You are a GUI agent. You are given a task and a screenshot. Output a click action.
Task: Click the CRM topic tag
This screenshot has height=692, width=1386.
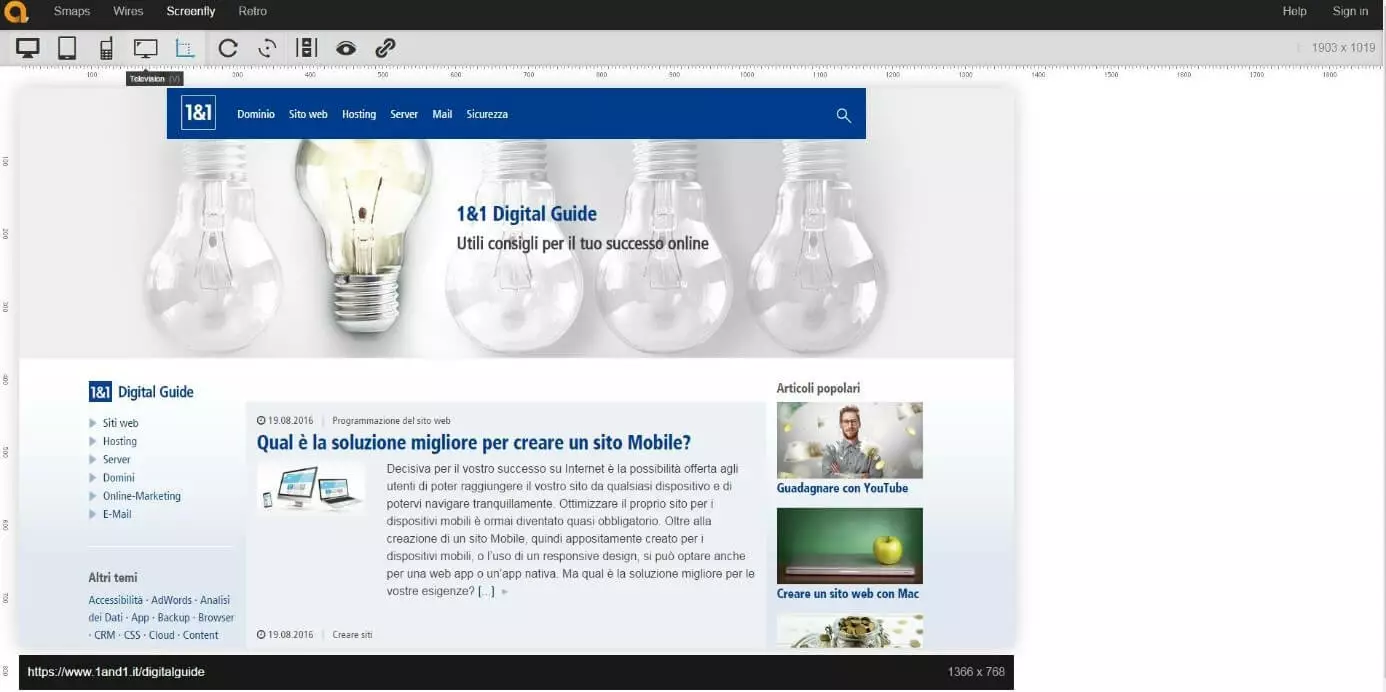pos(105,635)
